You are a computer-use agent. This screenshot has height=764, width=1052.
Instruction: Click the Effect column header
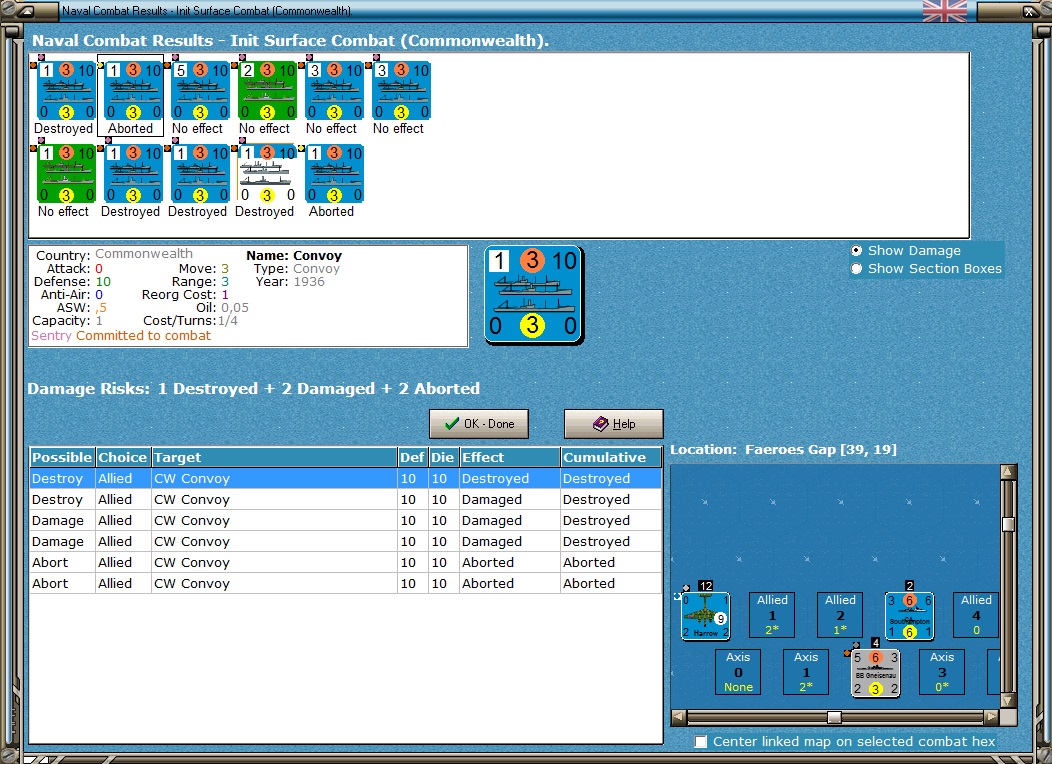pos(509,457)
